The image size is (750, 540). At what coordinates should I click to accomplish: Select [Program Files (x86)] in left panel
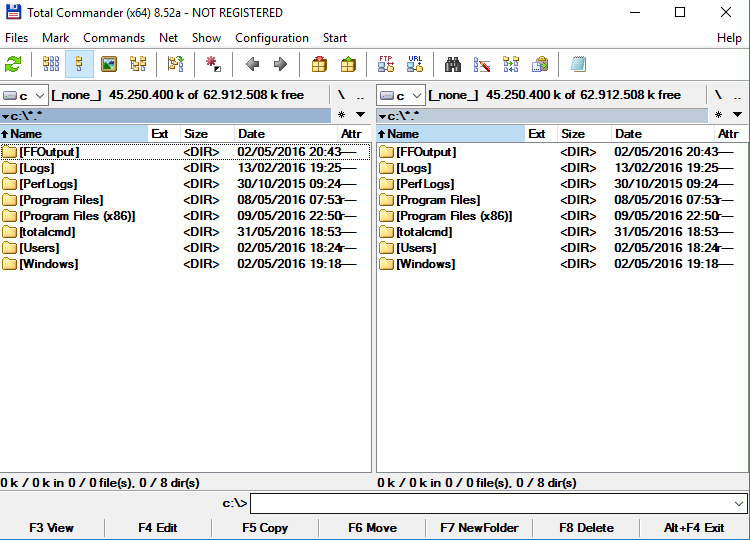coord(185,216)
